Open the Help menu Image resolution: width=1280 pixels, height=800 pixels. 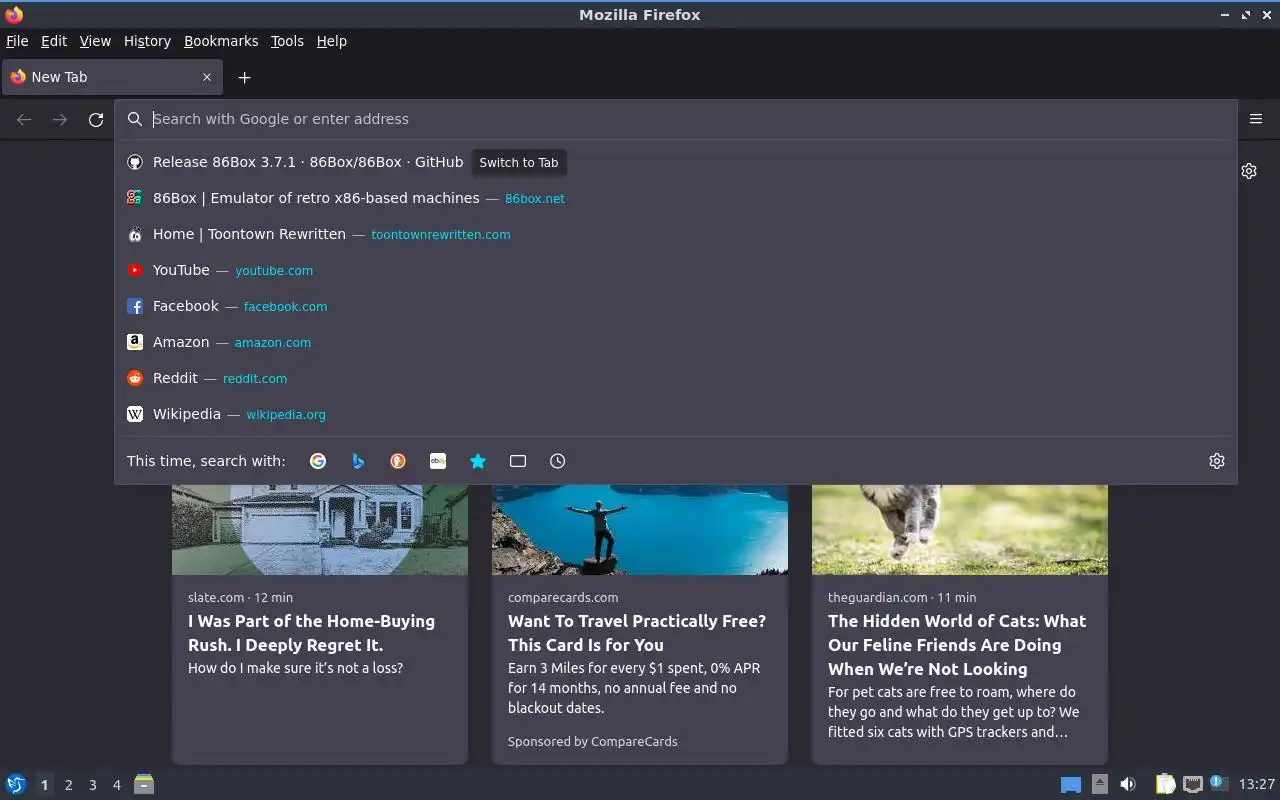point(331,41)
